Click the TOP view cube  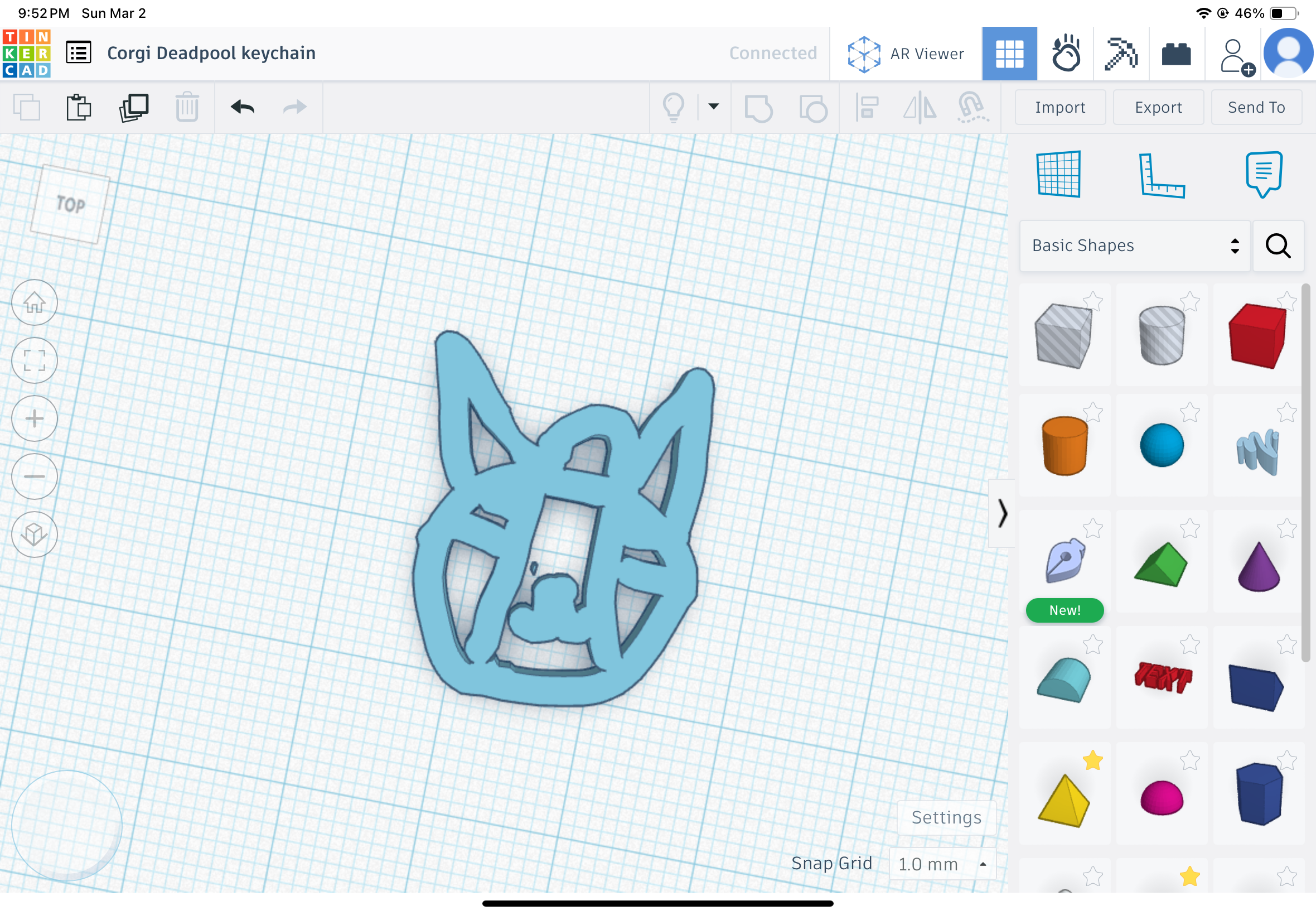[70, 204]
